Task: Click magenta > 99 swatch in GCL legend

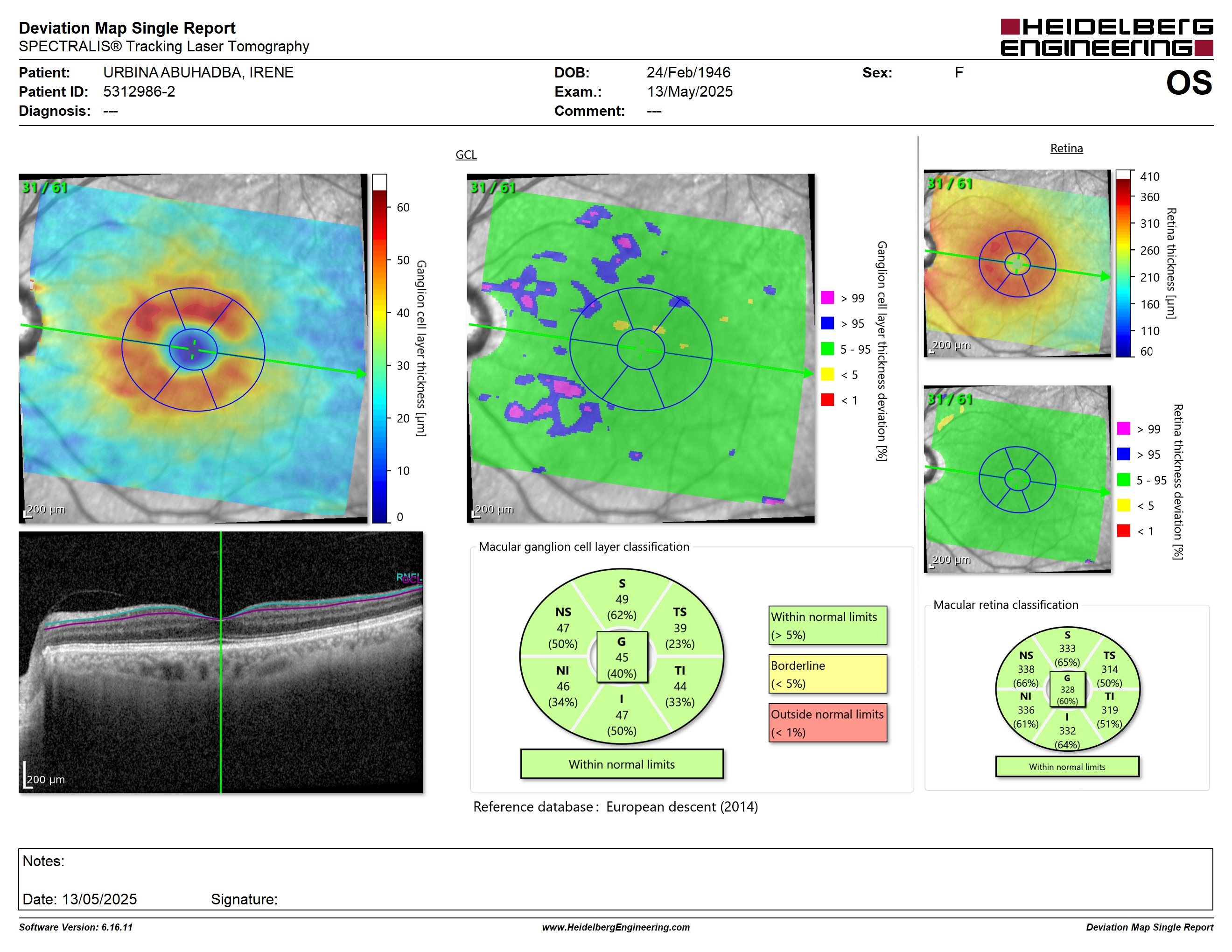Action: click(827, 298)
